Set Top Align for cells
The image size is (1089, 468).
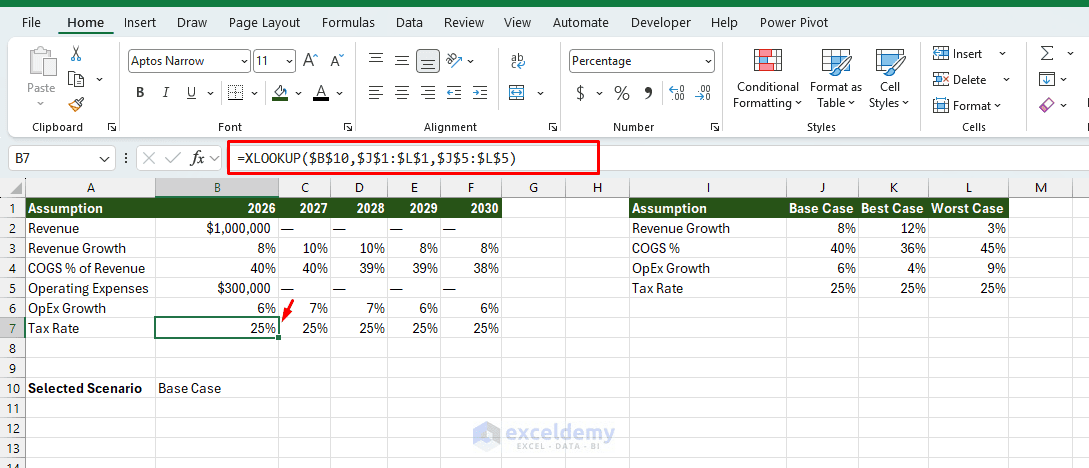coord(376,60)
